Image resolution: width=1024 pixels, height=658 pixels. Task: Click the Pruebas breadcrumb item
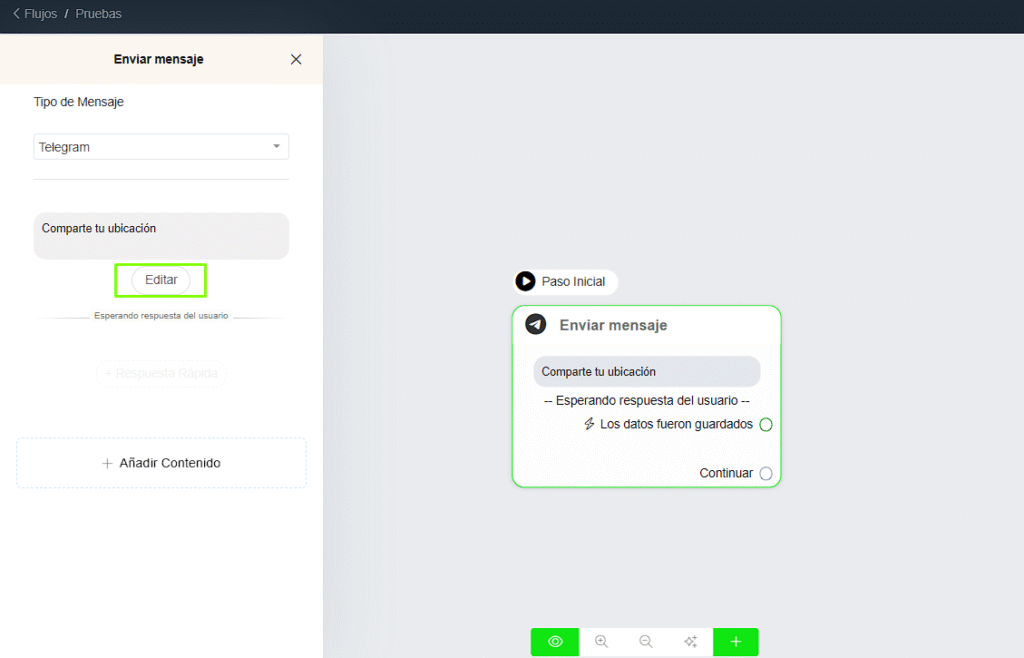pyautogui.click(x=98, y=14)
